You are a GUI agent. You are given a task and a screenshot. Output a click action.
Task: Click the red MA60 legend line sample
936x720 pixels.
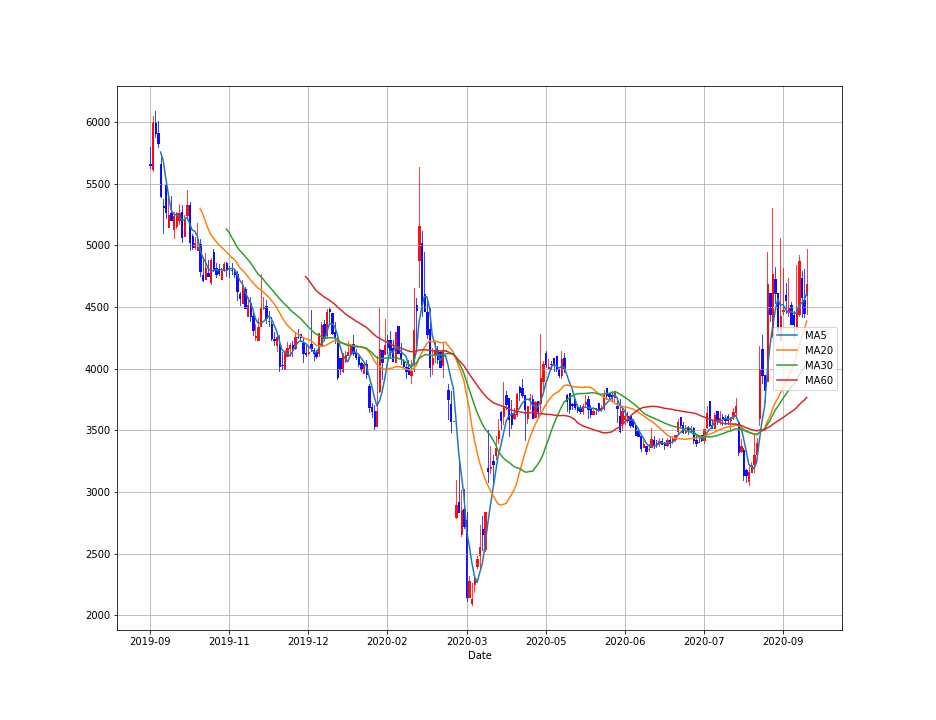point(788,380)
